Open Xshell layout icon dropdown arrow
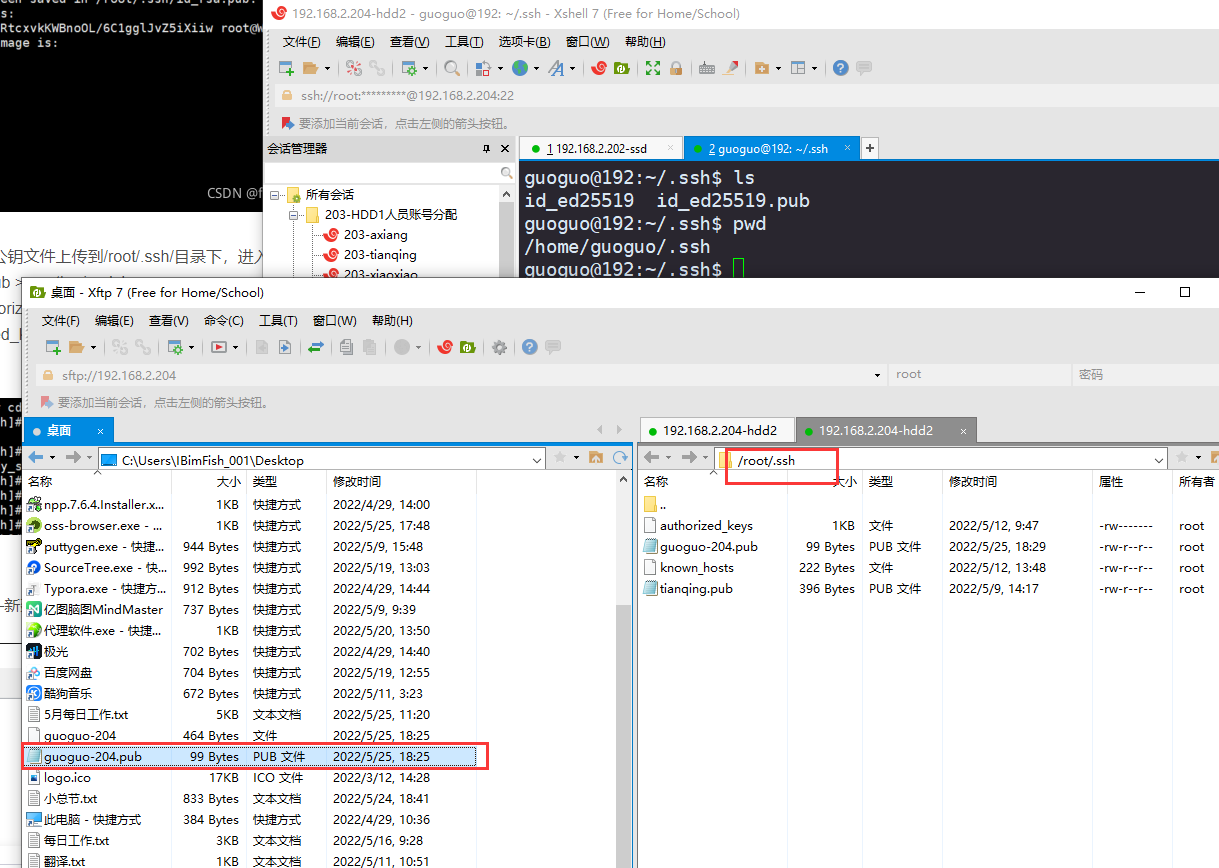The image size is (1219, 868). coord(815,68)
